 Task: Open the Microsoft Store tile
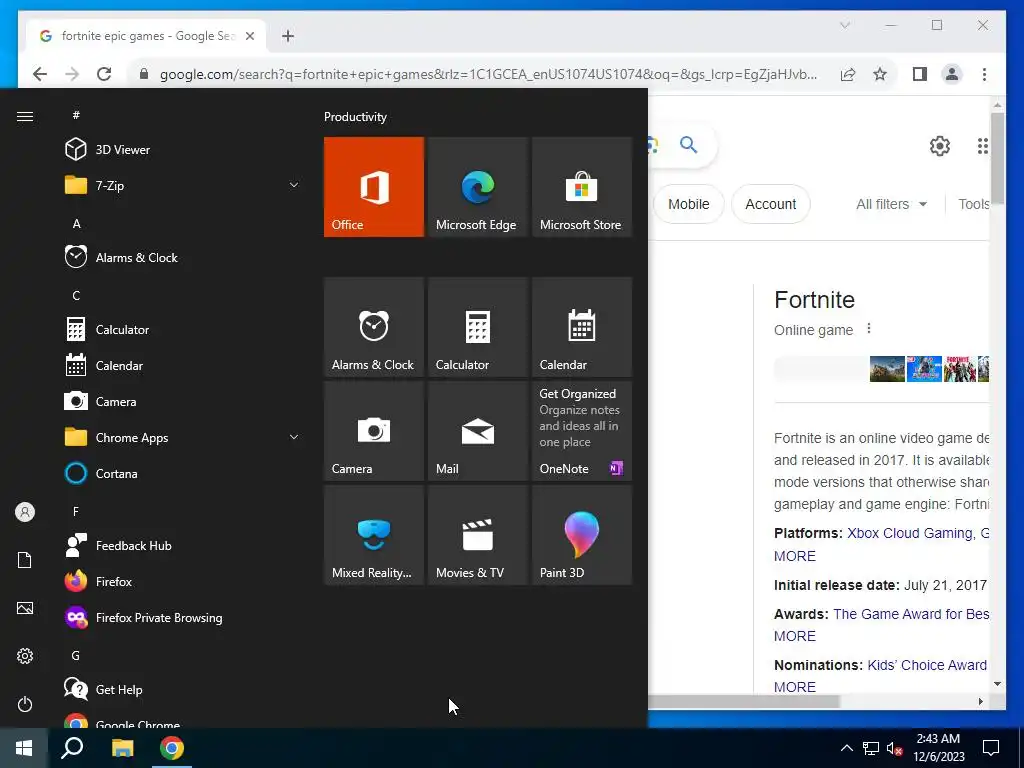[x=581, y=187]
